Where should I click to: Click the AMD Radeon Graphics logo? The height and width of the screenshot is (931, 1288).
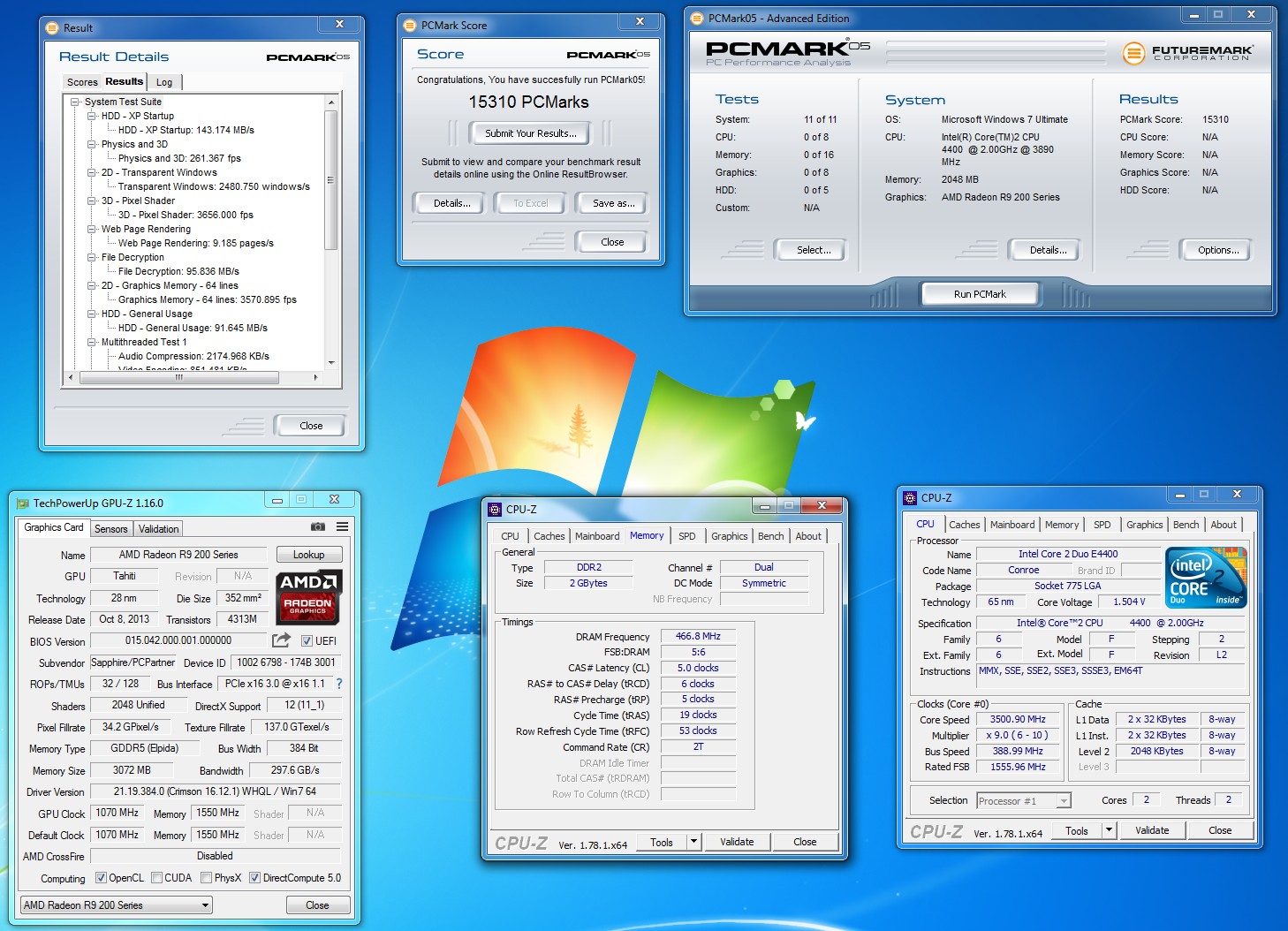click(309, 596)
